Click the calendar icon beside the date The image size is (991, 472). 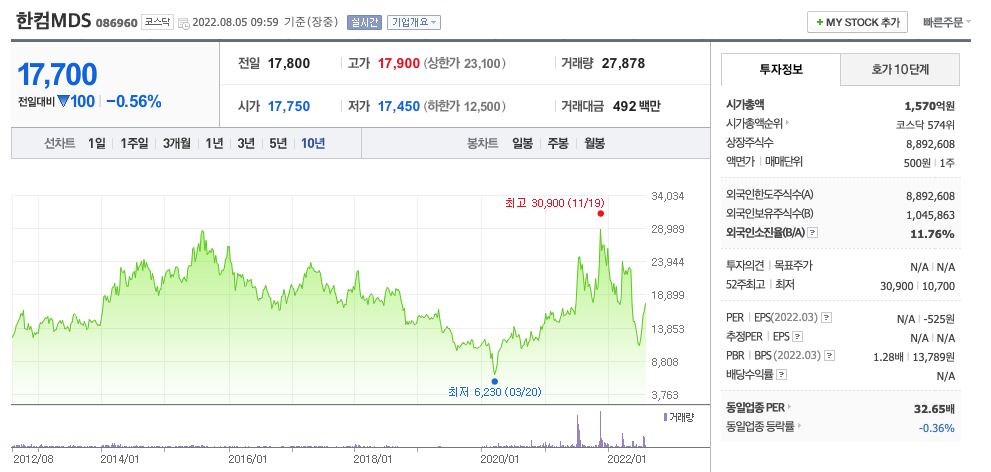[x=183, y=23]
